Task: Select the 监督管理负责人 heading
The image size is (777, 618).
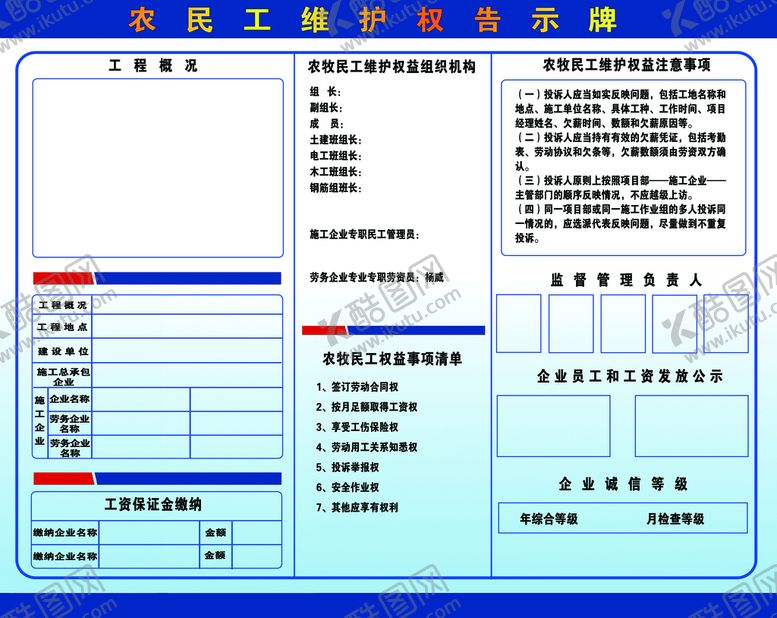Action: [x=626, y=280]
